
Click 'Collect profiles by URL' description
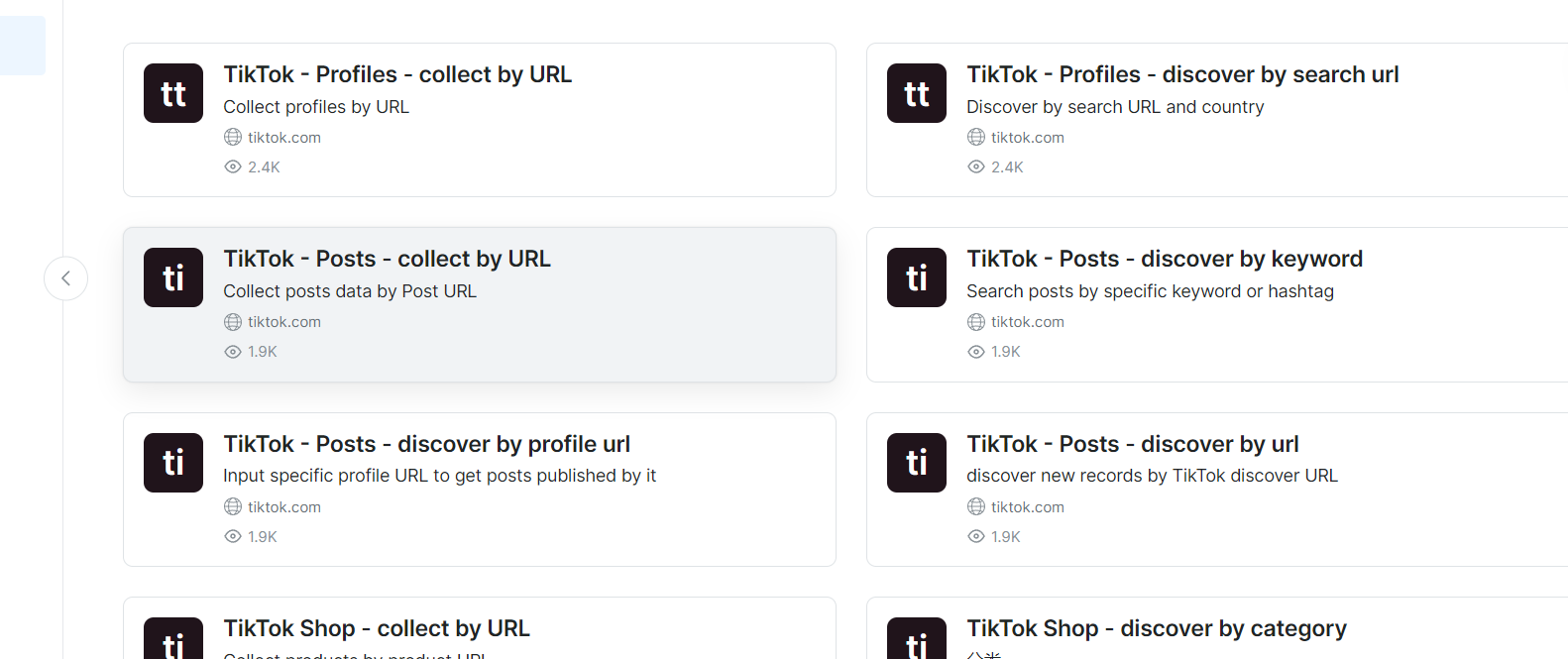pos(316,107)
